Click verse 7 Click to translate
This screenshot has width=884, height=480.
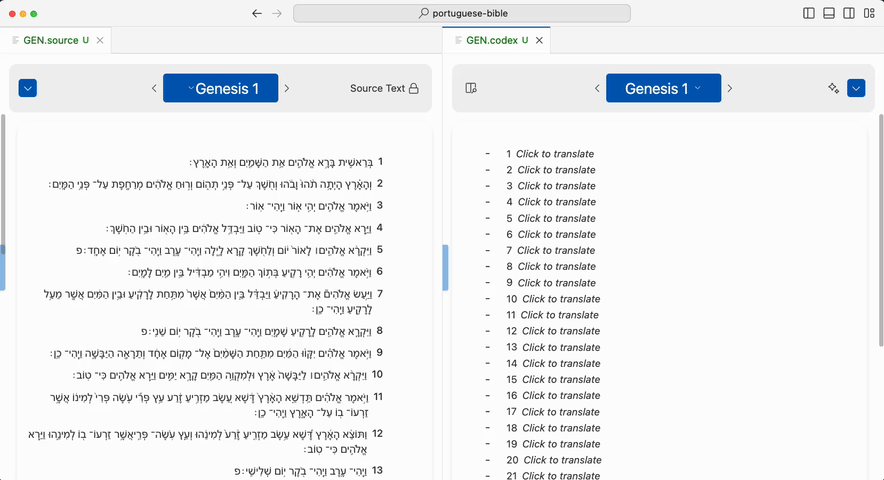(556, 250)
